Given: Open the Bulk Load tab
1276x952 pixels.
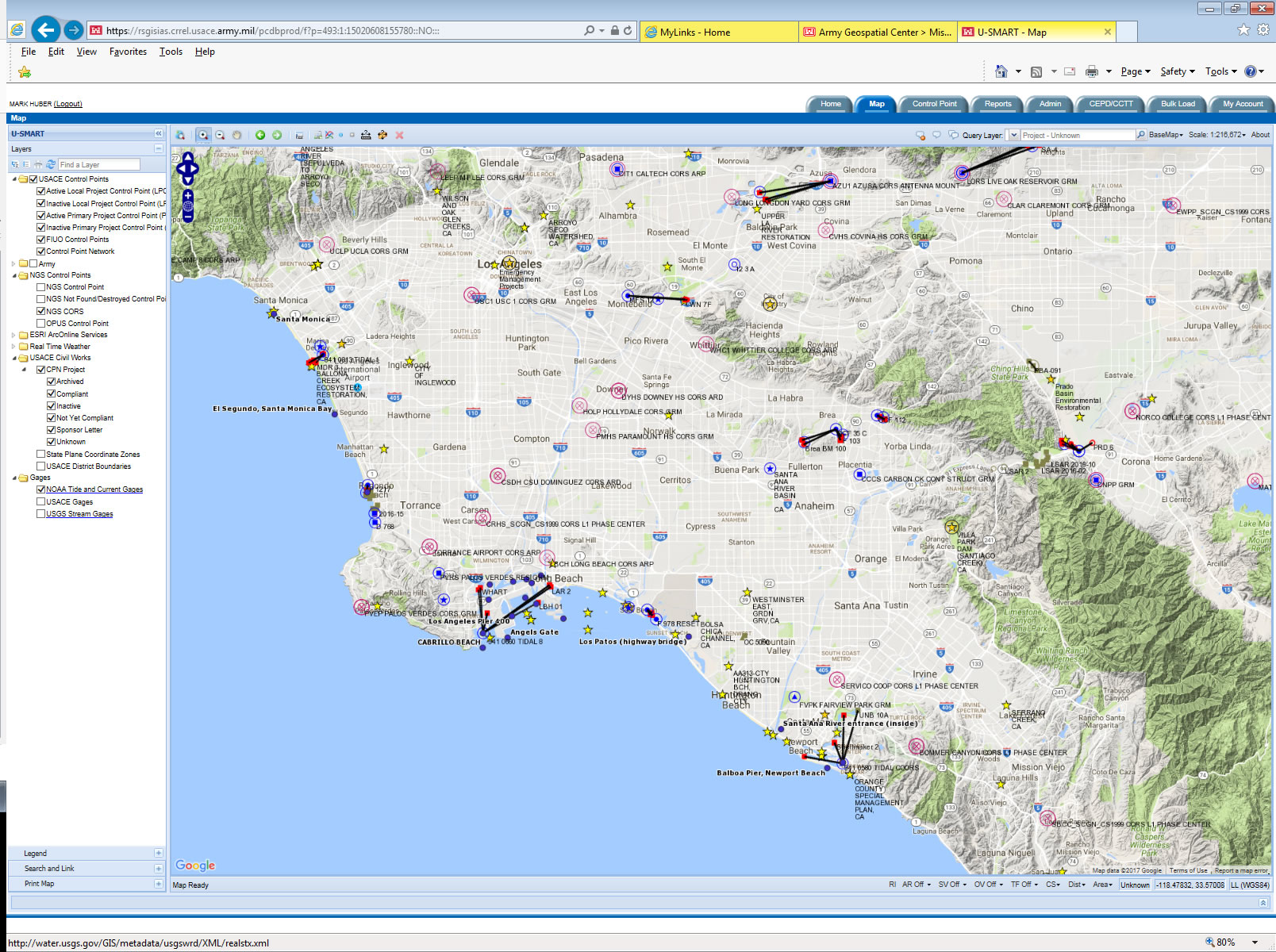Looking at the screenshot, I should [x=1178, y=104].
